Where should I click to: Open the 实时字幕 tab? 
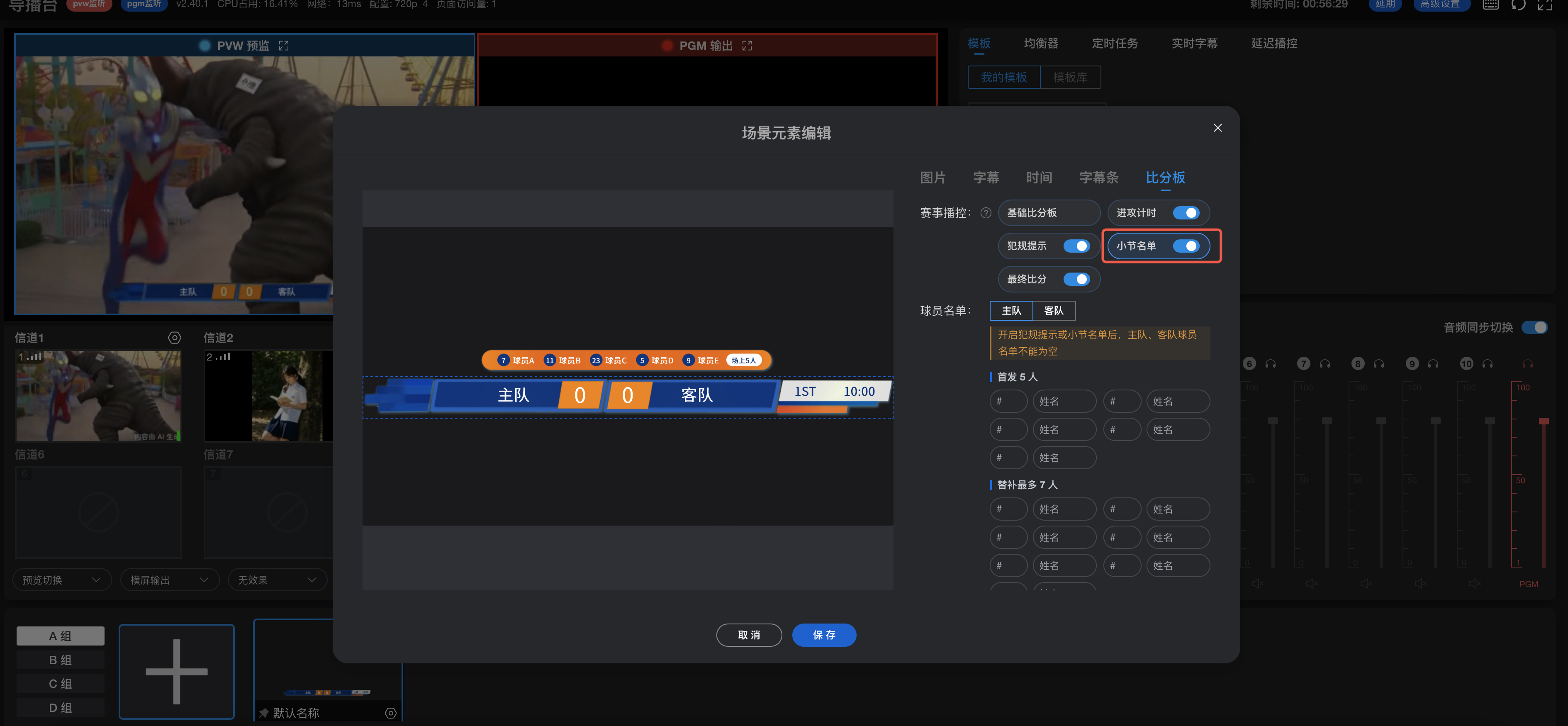point(1194,43)
